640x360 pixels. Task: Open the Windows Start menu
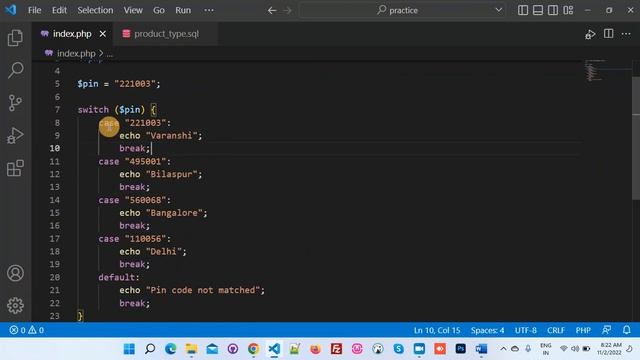129,349
